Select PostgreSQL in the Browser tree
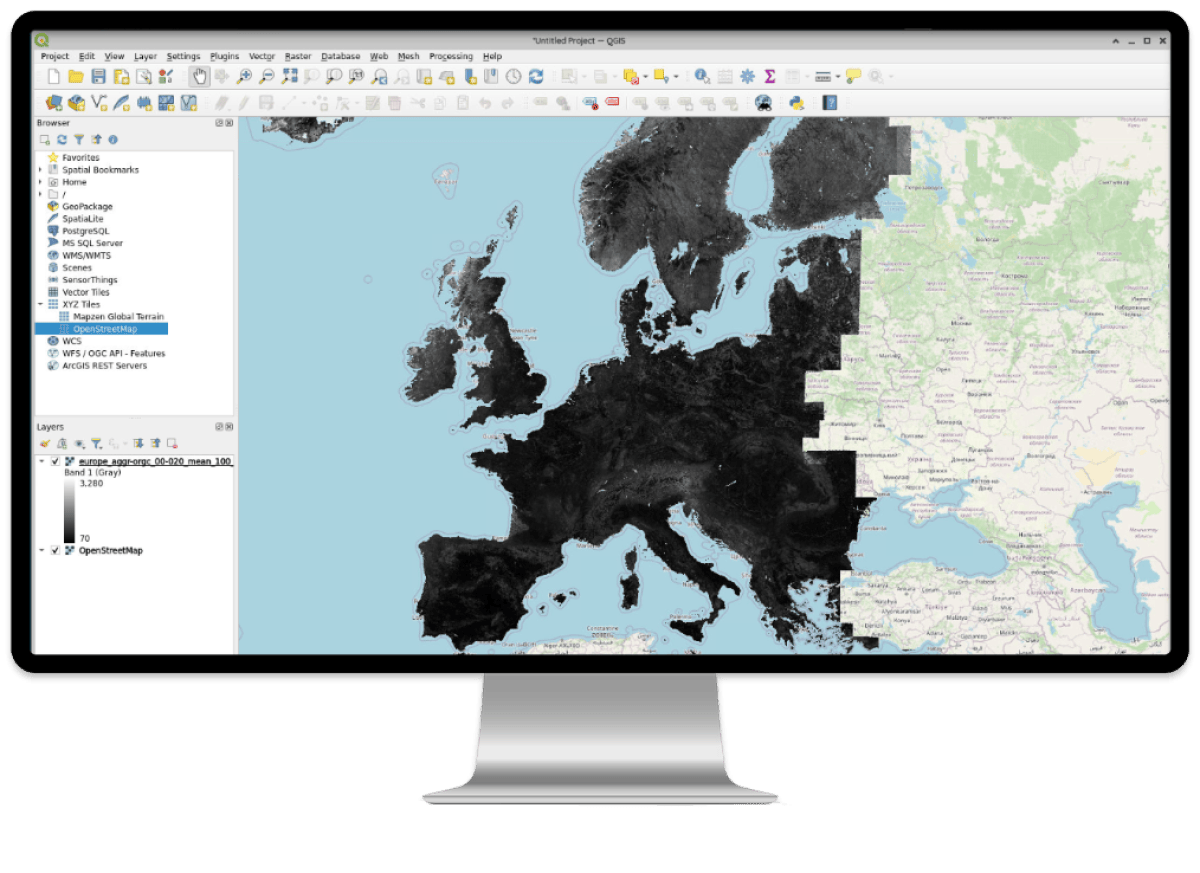 click(85, 231)
